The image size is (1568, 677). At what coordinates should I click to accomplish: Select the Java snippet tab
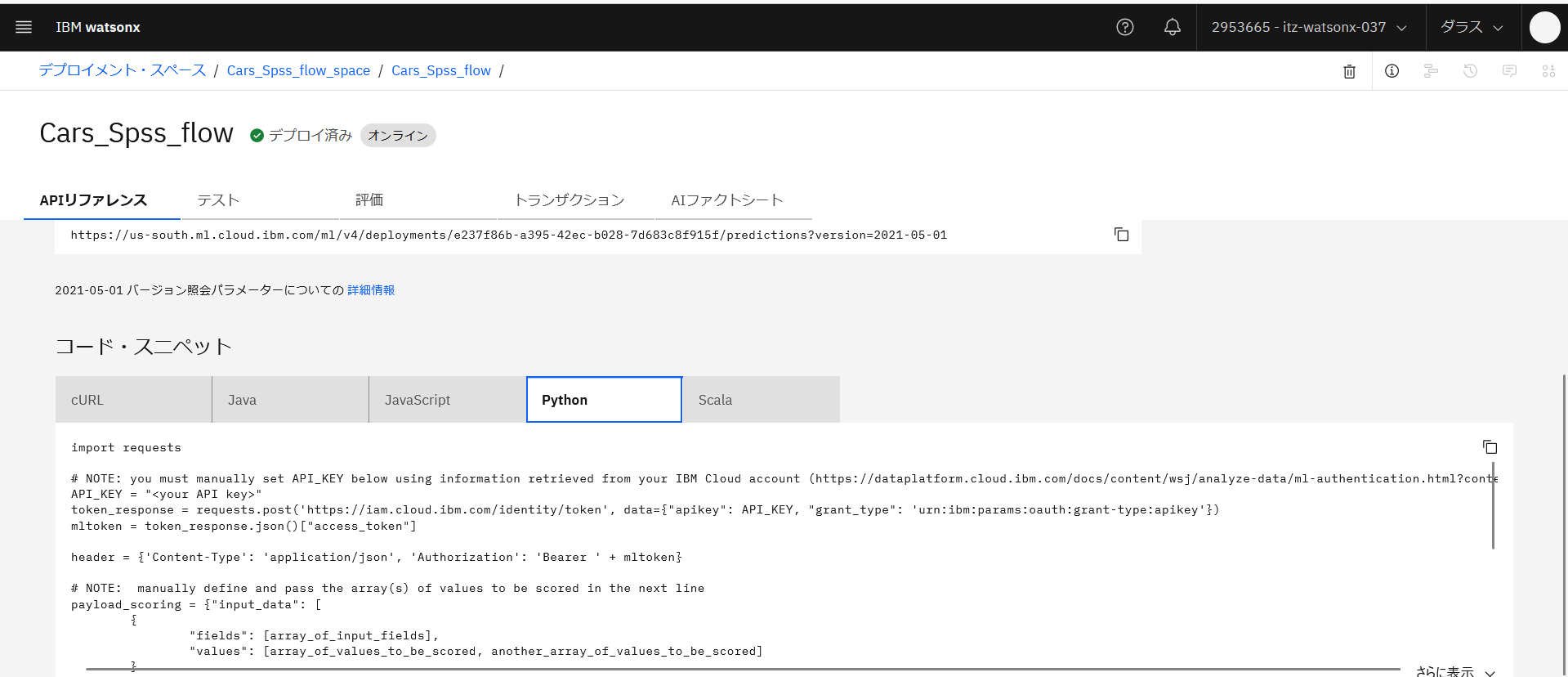(290, 400)
